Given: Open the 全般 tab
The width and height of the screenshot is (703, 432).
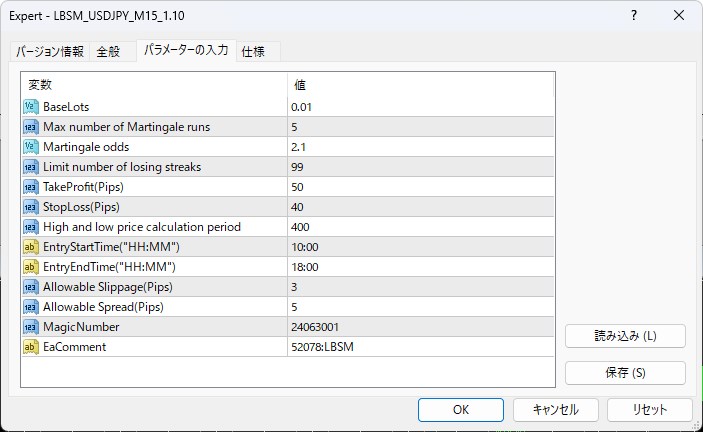Looking at the screenshot, I should click(x=108, y=52).
